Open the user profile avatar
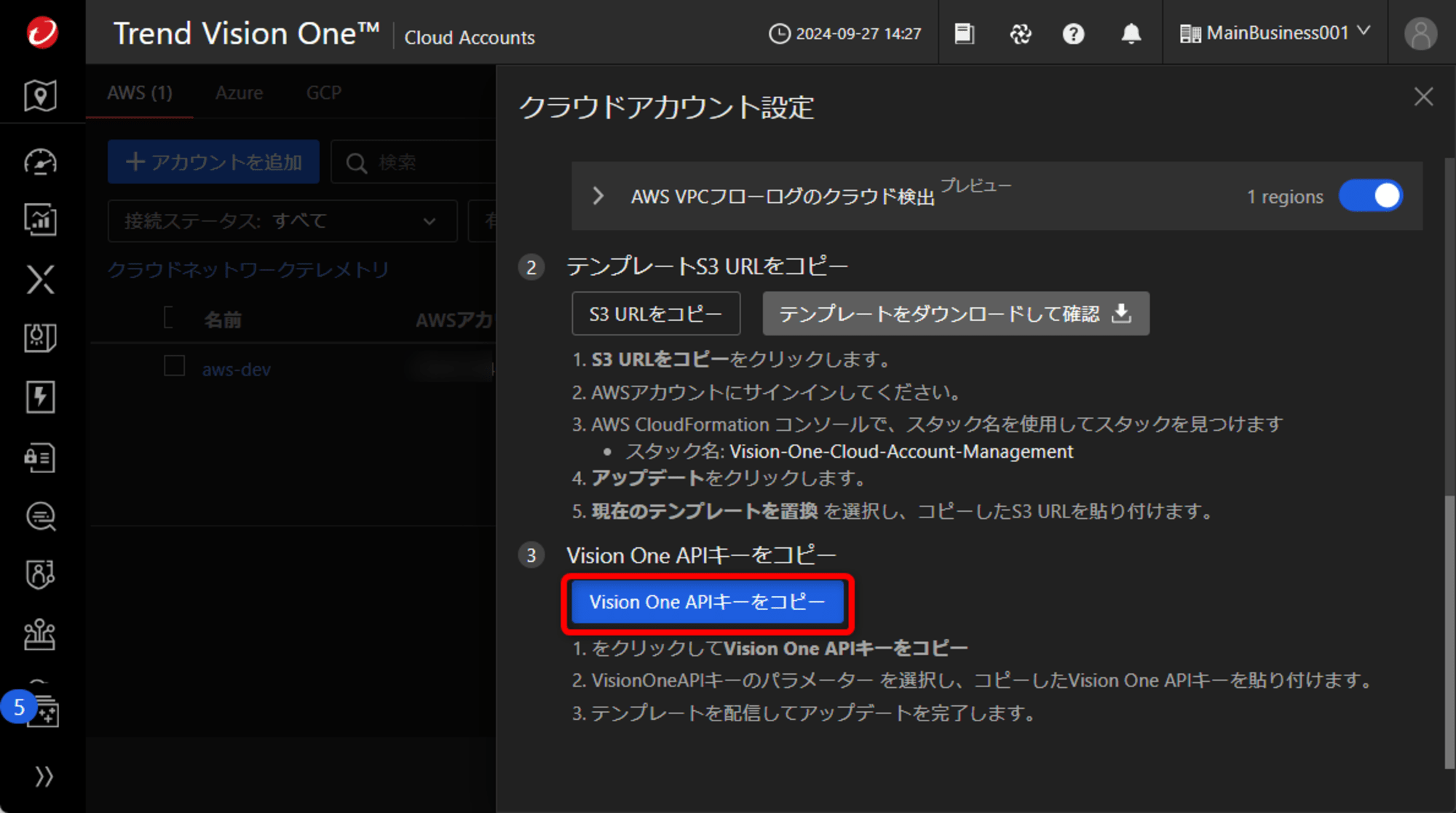Viewport: 1456px width, 813px height. tap(1420, 33)
